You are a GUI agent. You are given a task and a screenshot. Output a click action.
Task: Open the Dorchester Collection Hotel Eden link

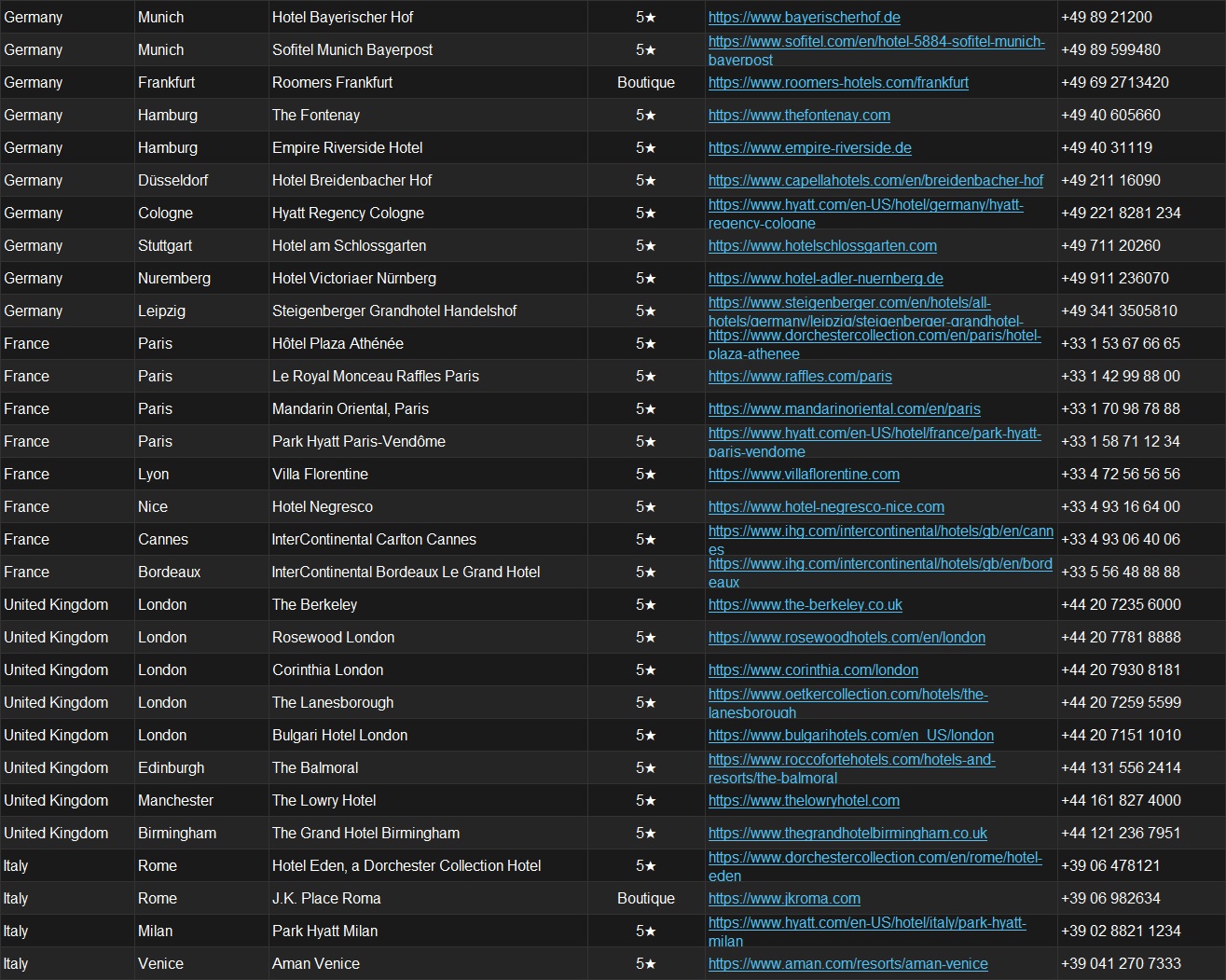(875, 865)
